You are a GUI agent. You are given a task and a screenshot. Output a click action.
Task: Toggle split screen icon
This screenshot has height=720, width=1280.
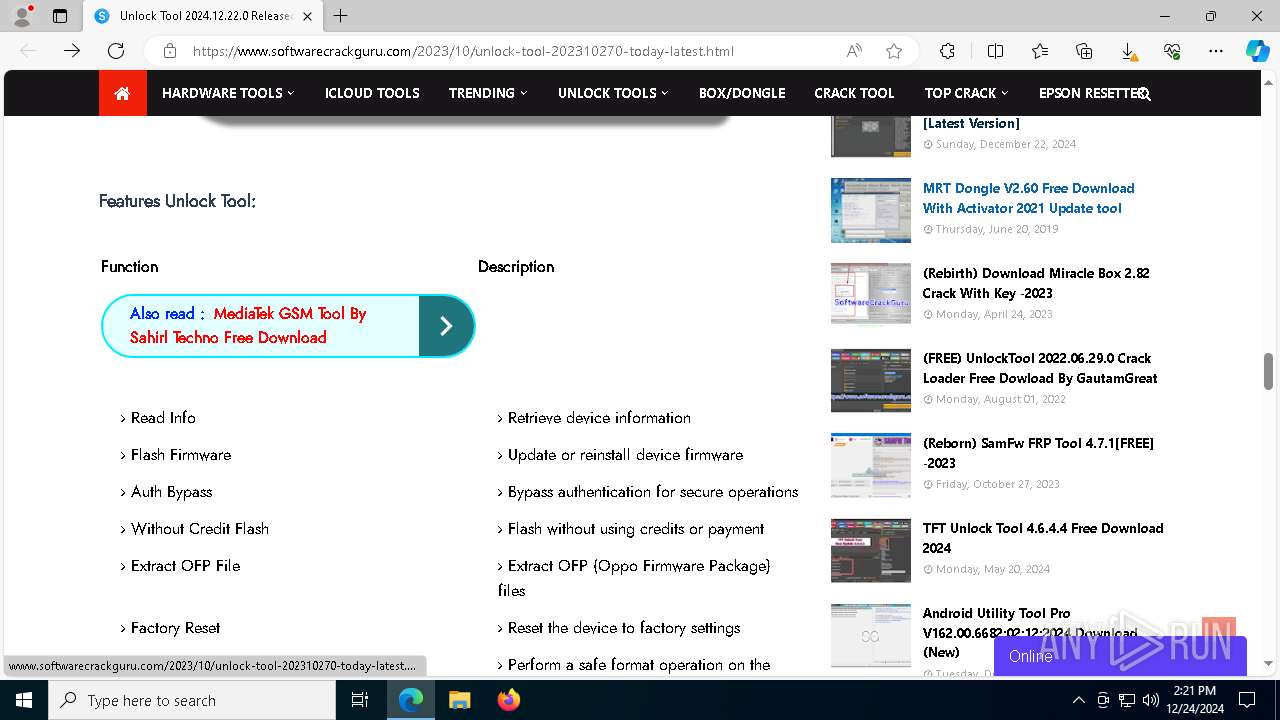995,51
